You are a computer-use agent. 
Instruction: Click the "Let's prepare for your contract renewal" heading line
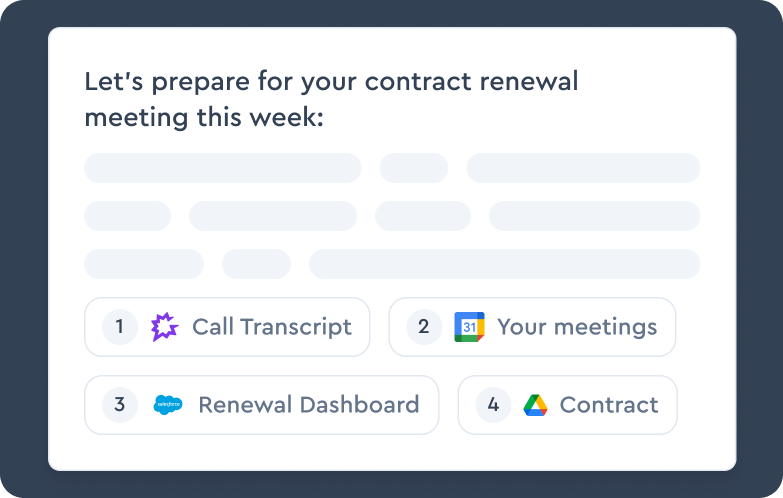(331, 82)
